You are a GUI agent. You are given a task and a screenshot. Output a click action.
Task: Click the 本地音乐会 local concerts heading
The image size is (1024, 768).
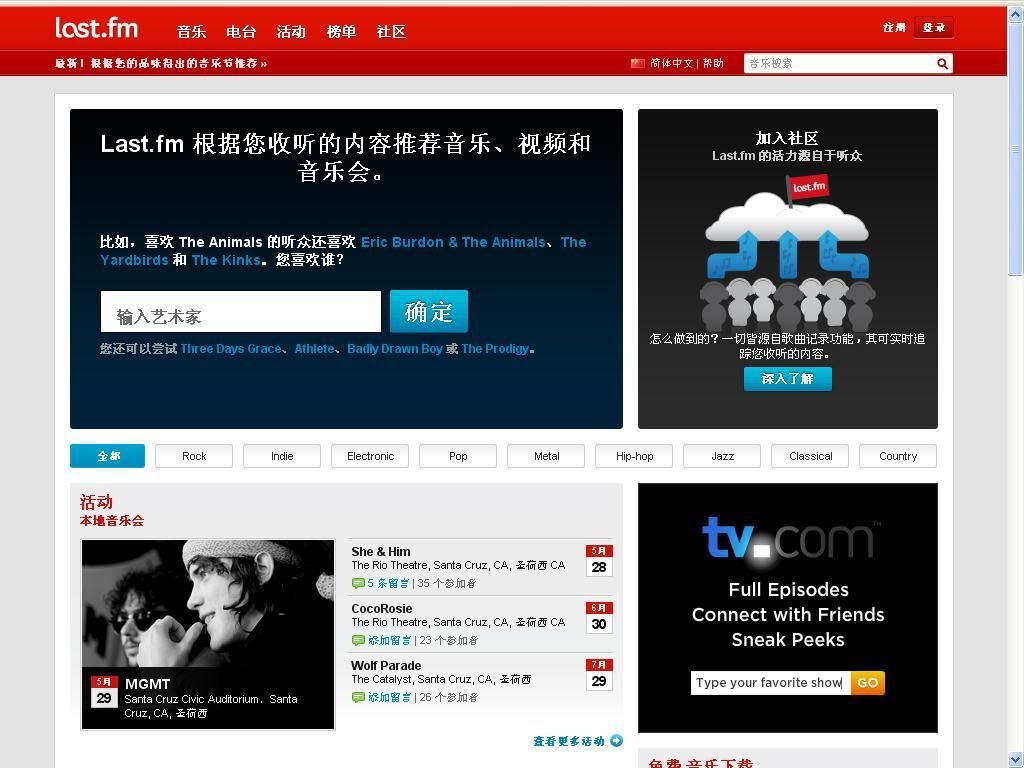(x=112, y=520)
